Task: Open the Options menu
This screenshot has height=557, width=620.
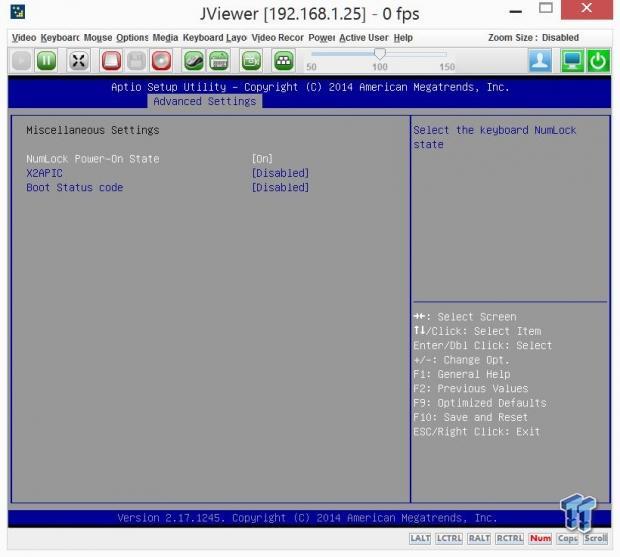Action: pyautogui.click(x=132, y=38)
